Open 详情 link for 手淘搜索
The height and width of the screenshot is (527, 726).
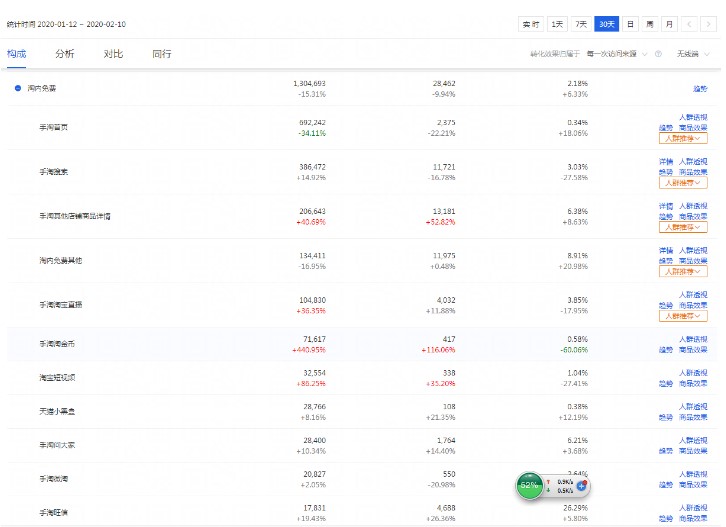666,161
